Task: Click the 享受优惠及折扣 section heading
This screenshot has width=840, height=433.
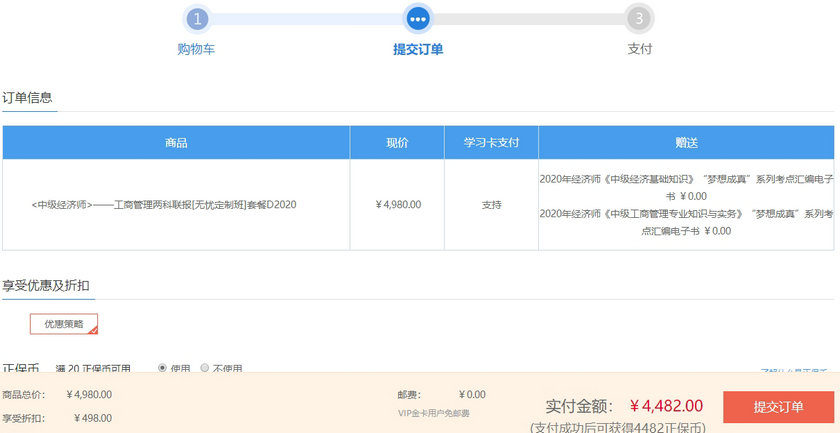Action: tap(46, 286)
